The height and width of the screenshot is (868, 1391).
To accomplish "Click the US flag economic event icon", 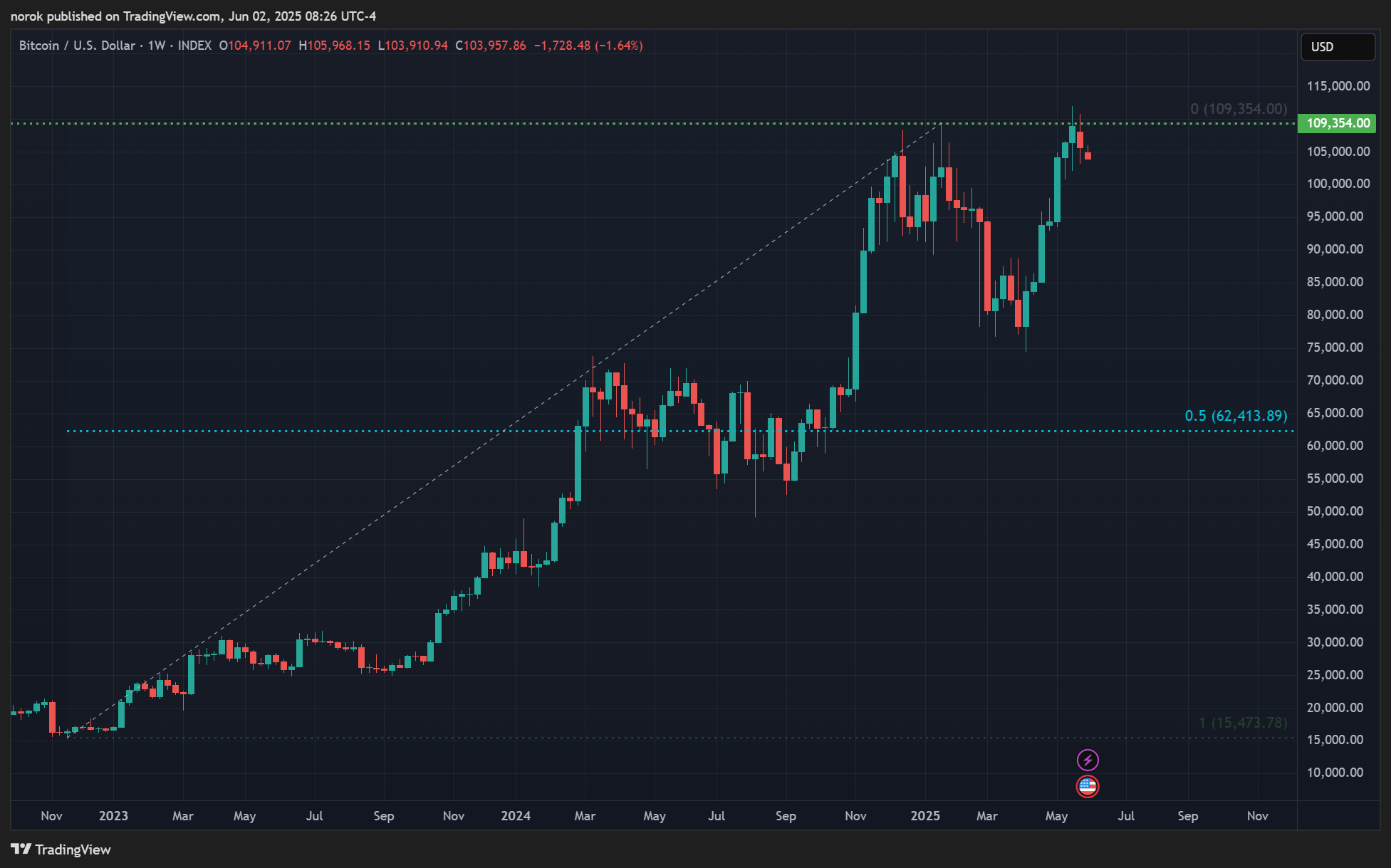I will click(1088, 786).
